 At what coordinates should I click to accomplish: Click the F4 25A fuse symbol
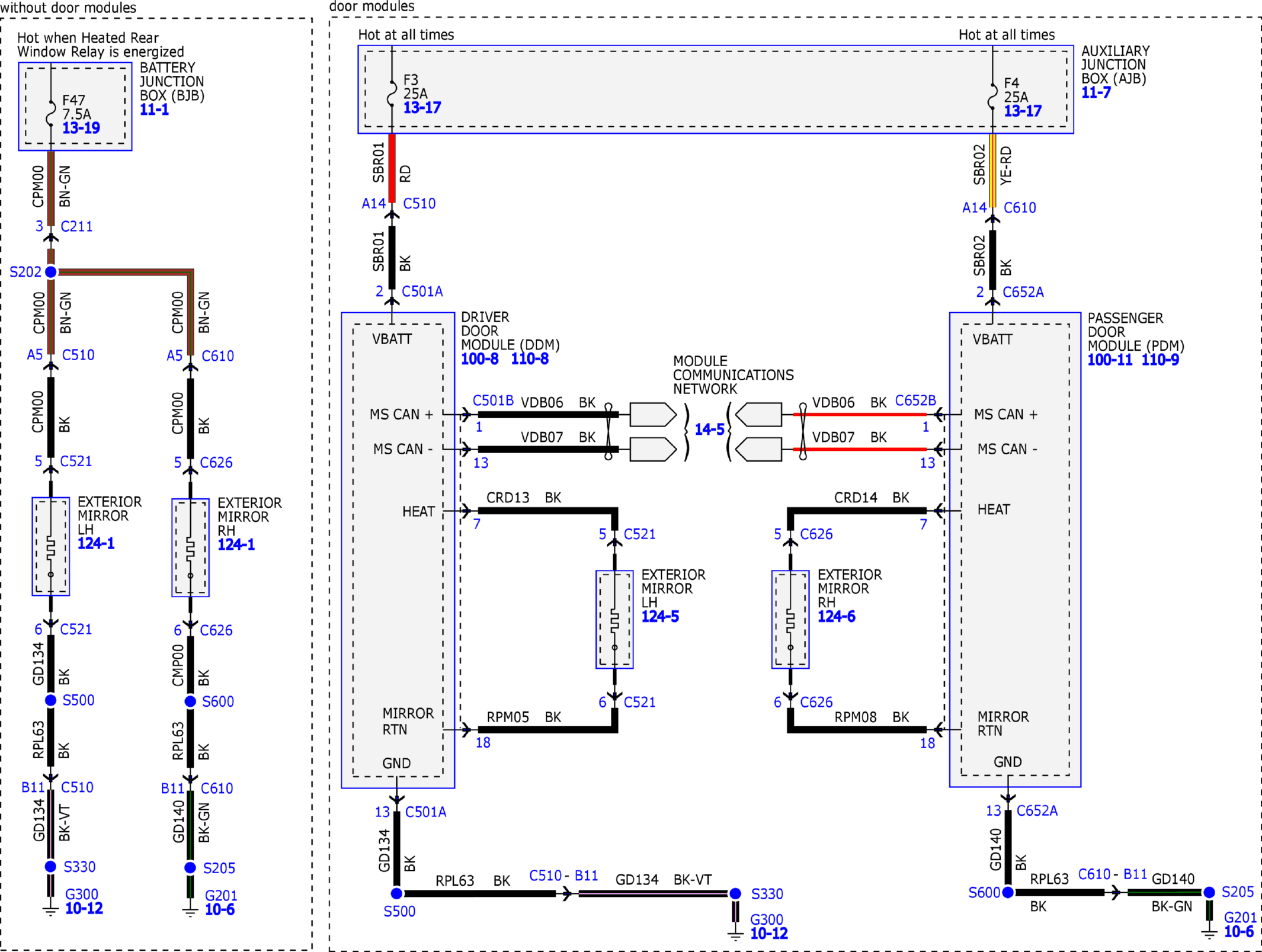click(992, 96)
